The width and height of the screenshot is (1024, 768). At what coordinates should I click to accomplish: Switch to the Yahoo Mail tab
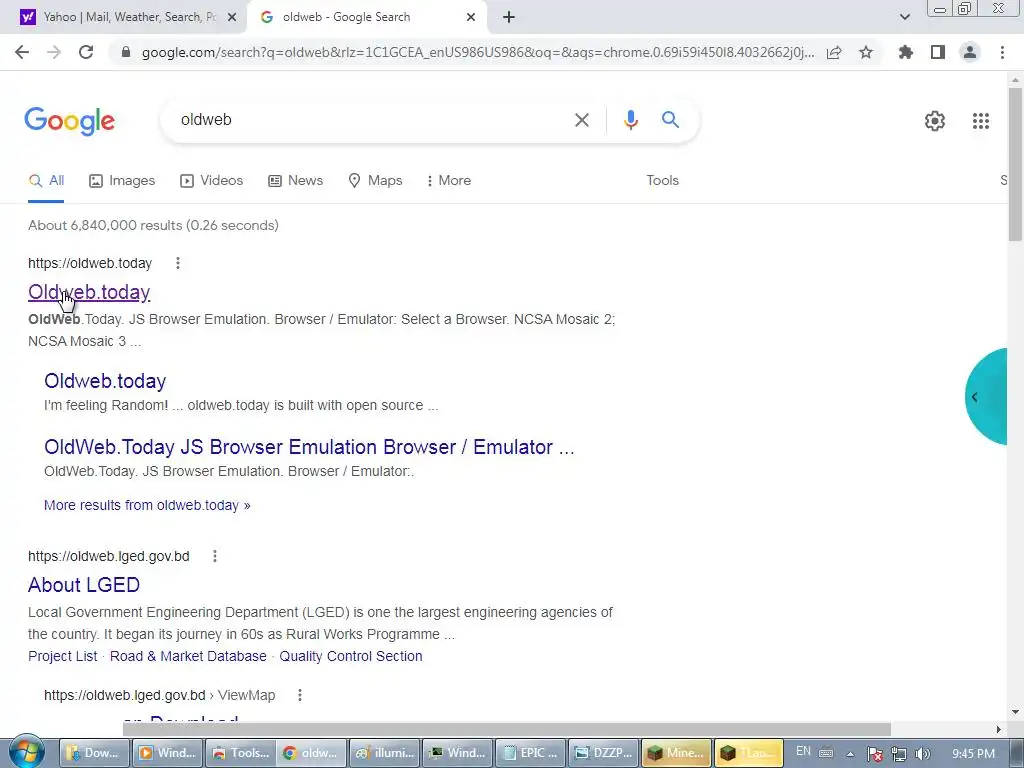coord(129,18)
